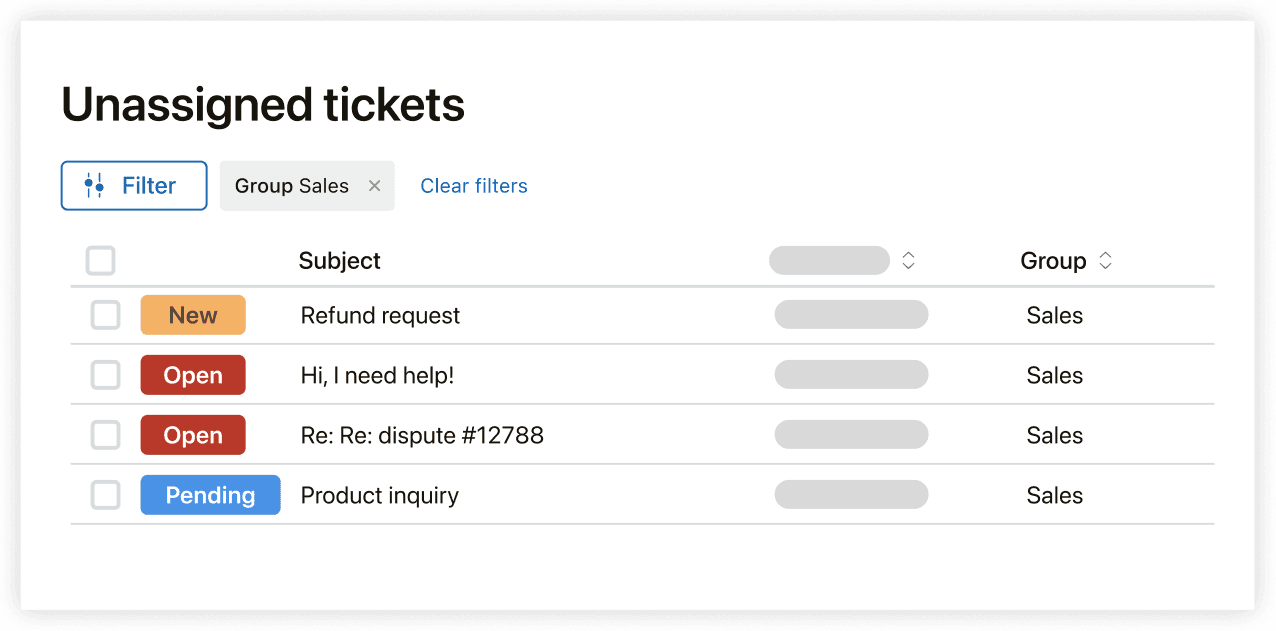Open the ticket titled Hi, I need help!
The height and width of the screenshot is (631, 1276).
pyautogui.click(x=376, y=375)
